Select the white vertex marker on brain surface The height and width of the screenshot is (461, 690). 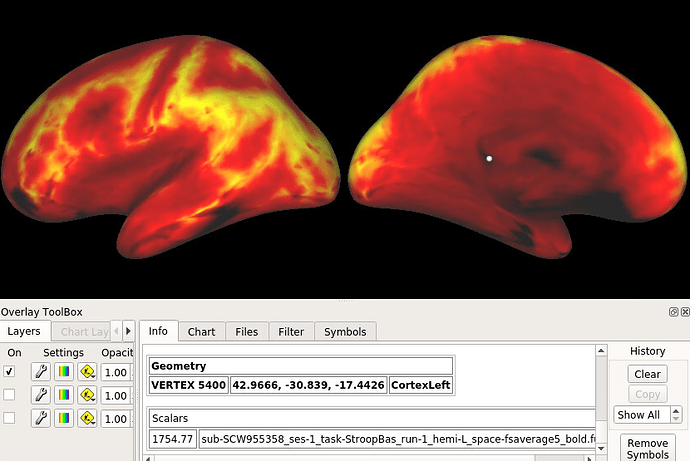489,158
